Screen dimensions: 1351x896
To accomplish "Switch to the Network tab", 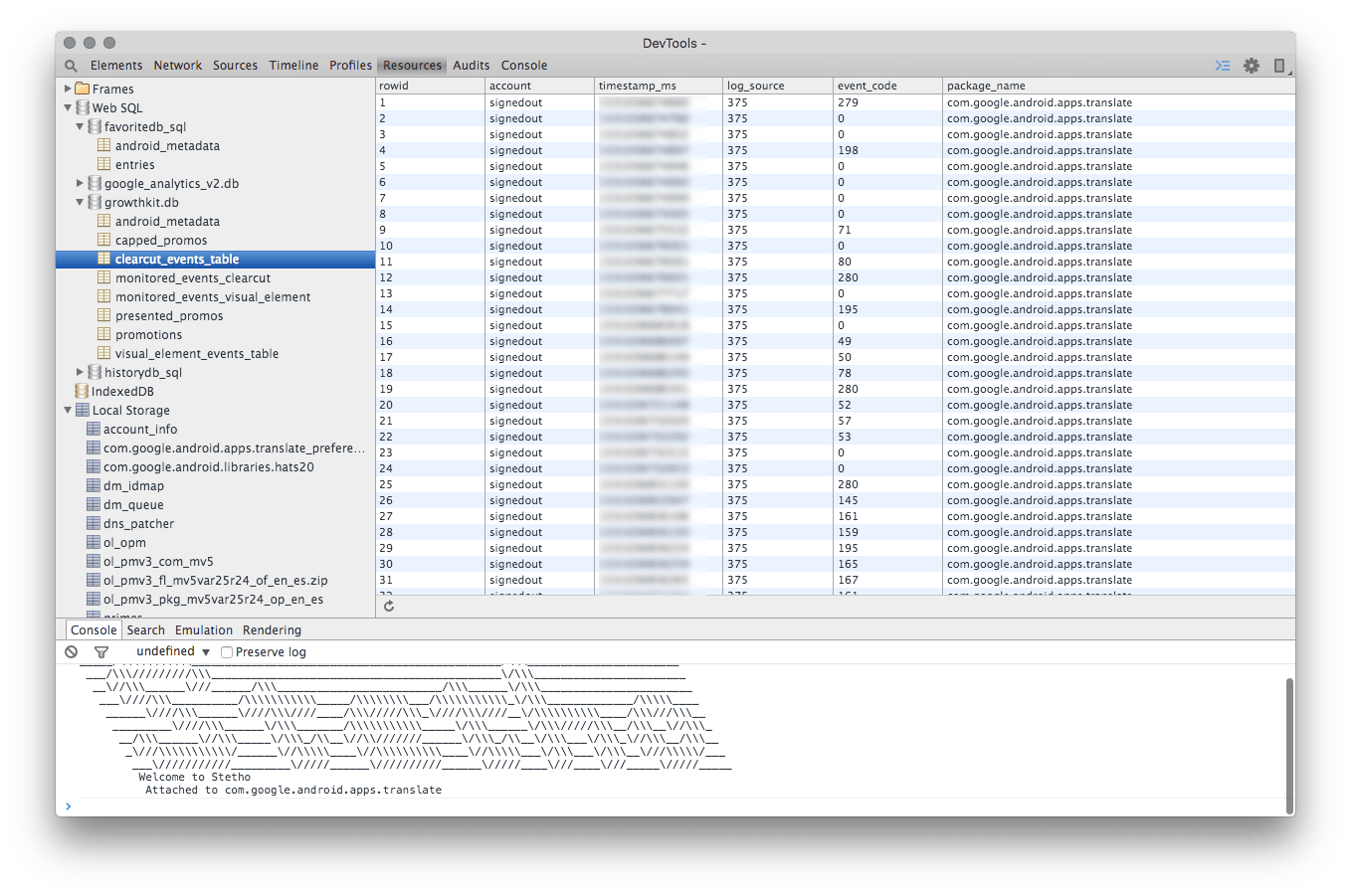I will pyautogui.click(x=177, y=66).
